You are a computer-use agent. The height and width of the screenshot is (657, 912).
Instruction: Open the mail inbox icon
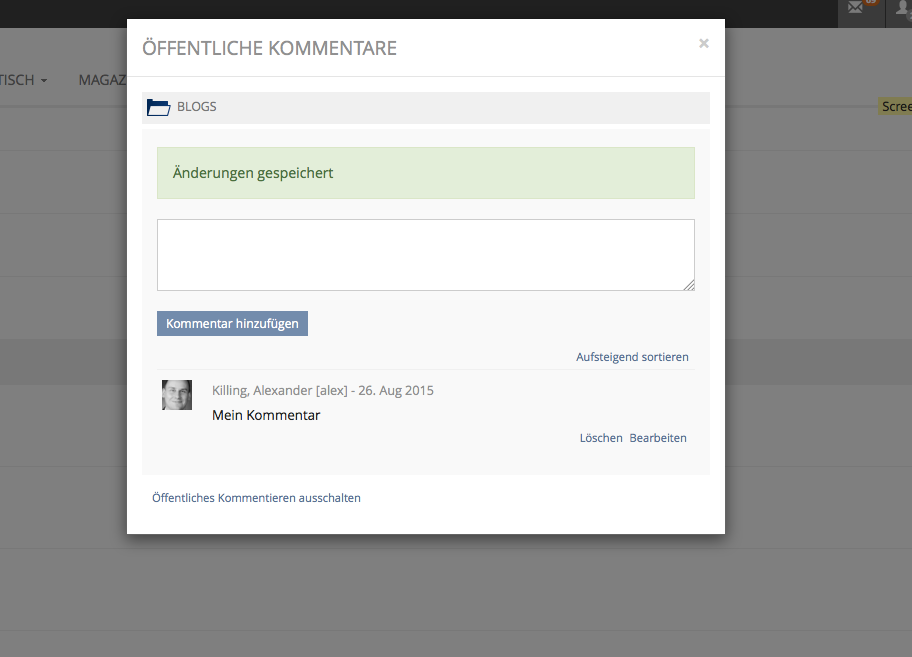pos(854,9)
